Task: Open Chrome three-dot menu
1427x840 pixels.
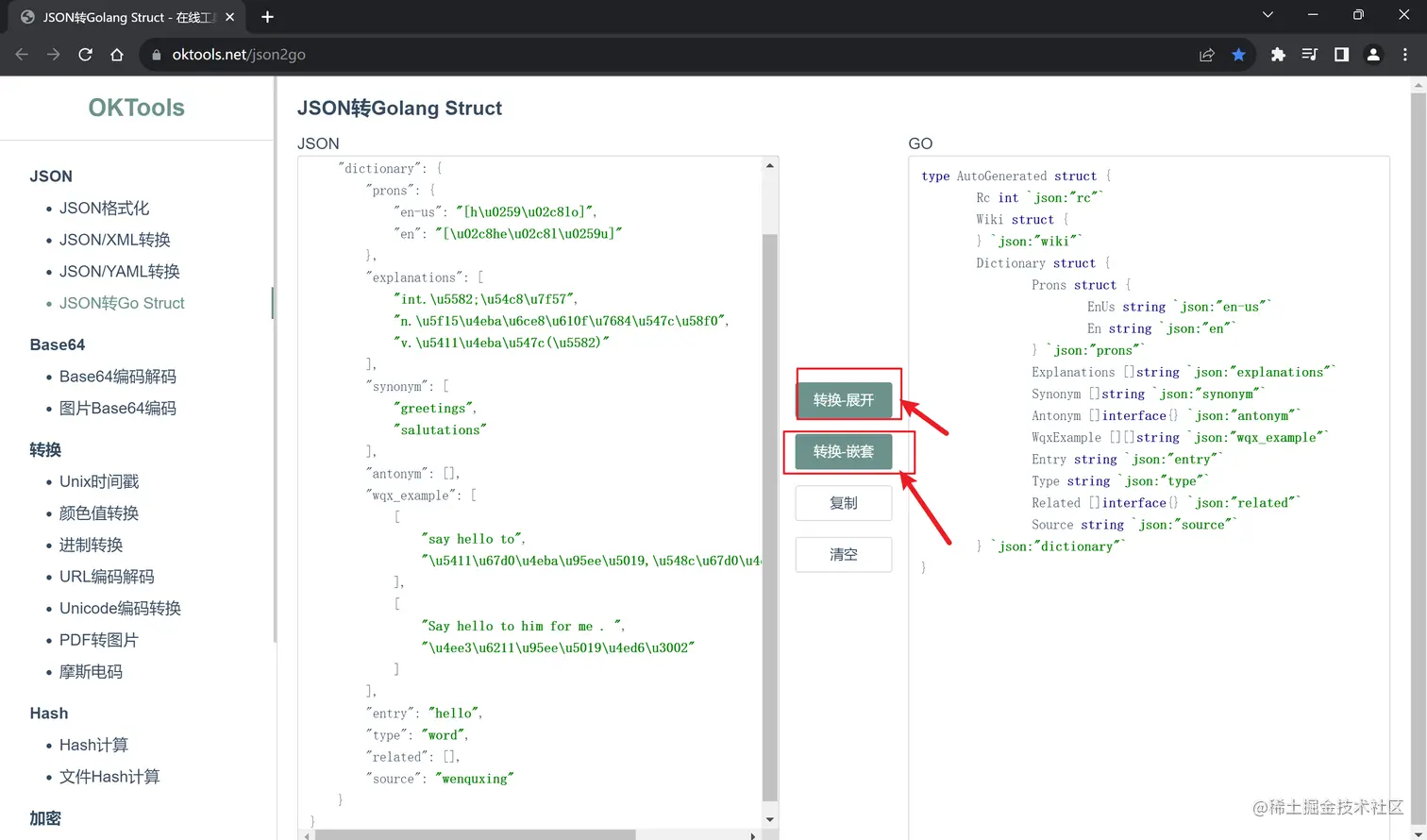Action: 1405,55
